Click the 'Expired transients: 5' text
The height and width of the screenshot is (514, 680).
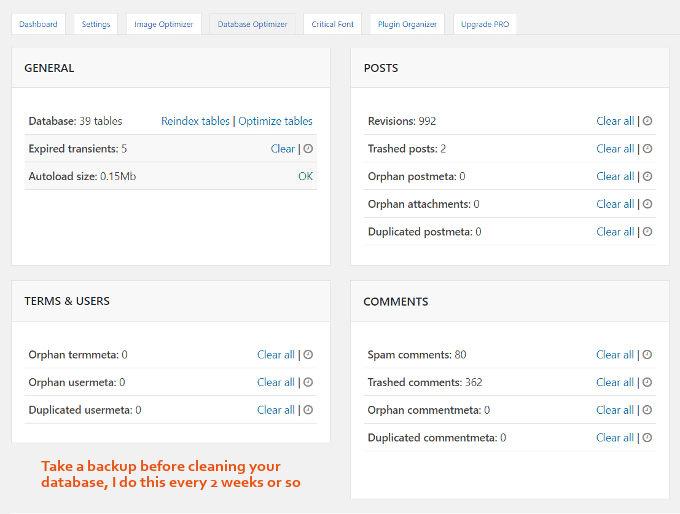(x=78, y=149)
